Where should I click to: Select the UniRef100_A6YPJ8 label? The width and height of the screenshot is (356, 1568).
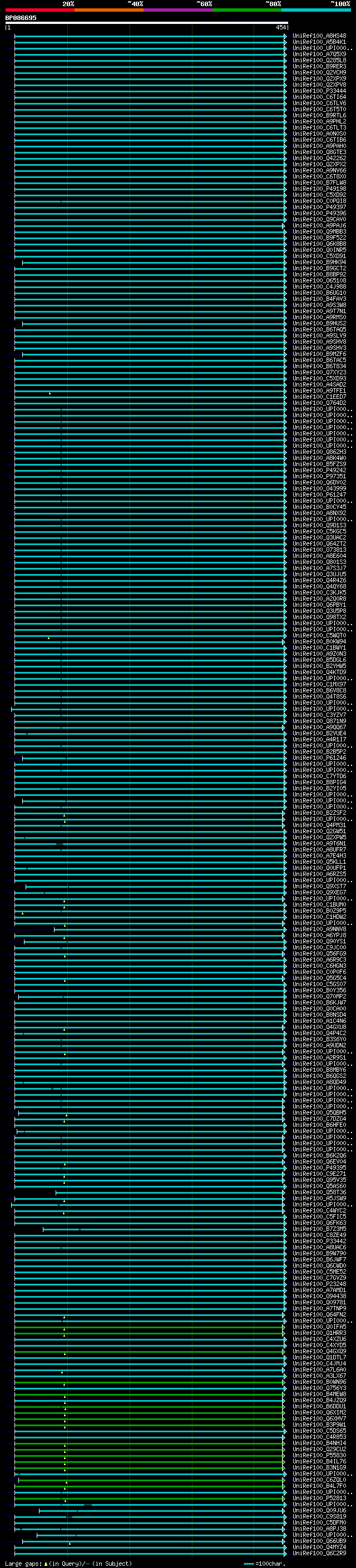click(319, 936)
